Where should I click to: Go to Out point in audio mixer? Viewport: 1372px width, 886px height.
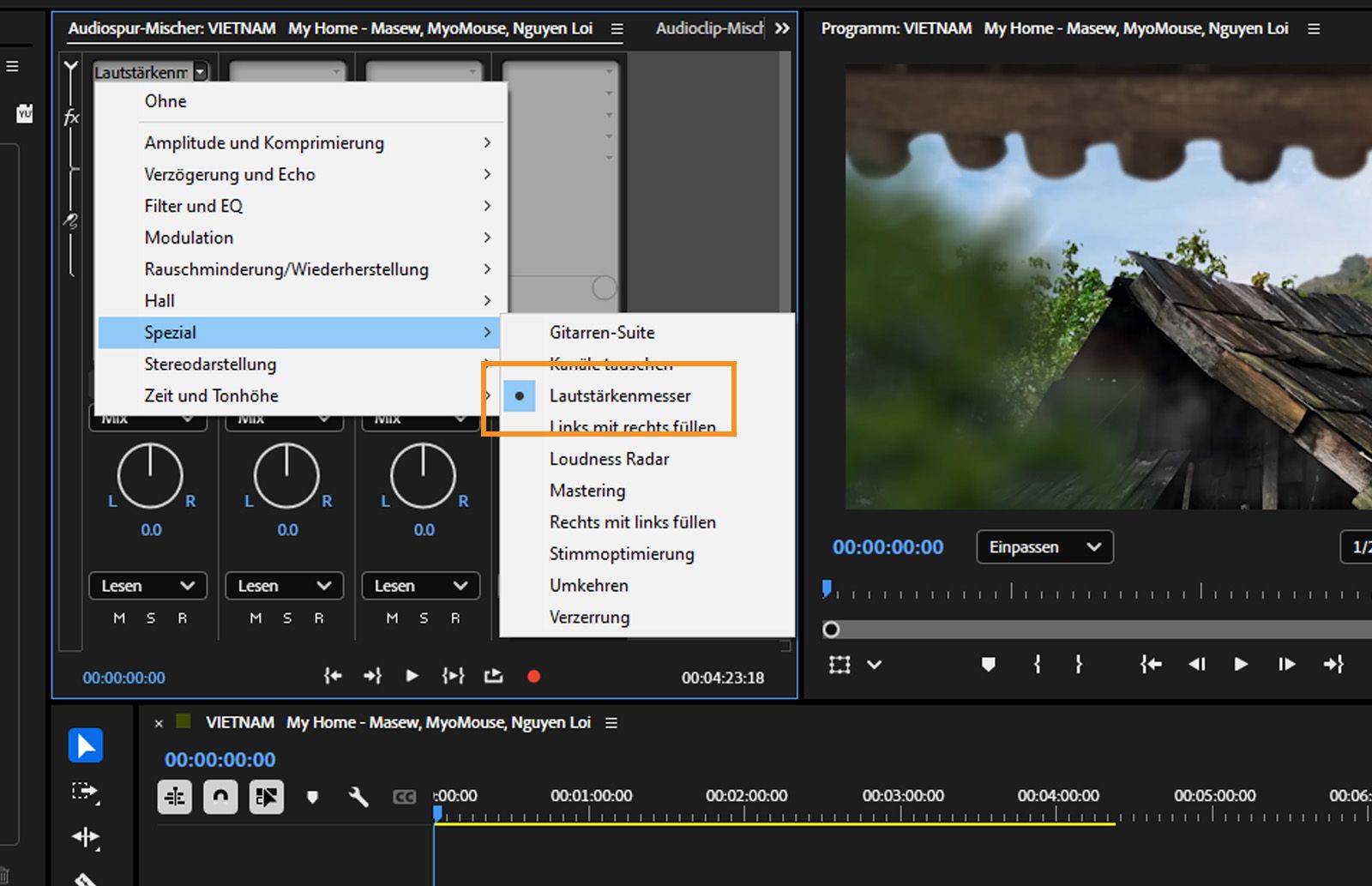click(372, 677)
